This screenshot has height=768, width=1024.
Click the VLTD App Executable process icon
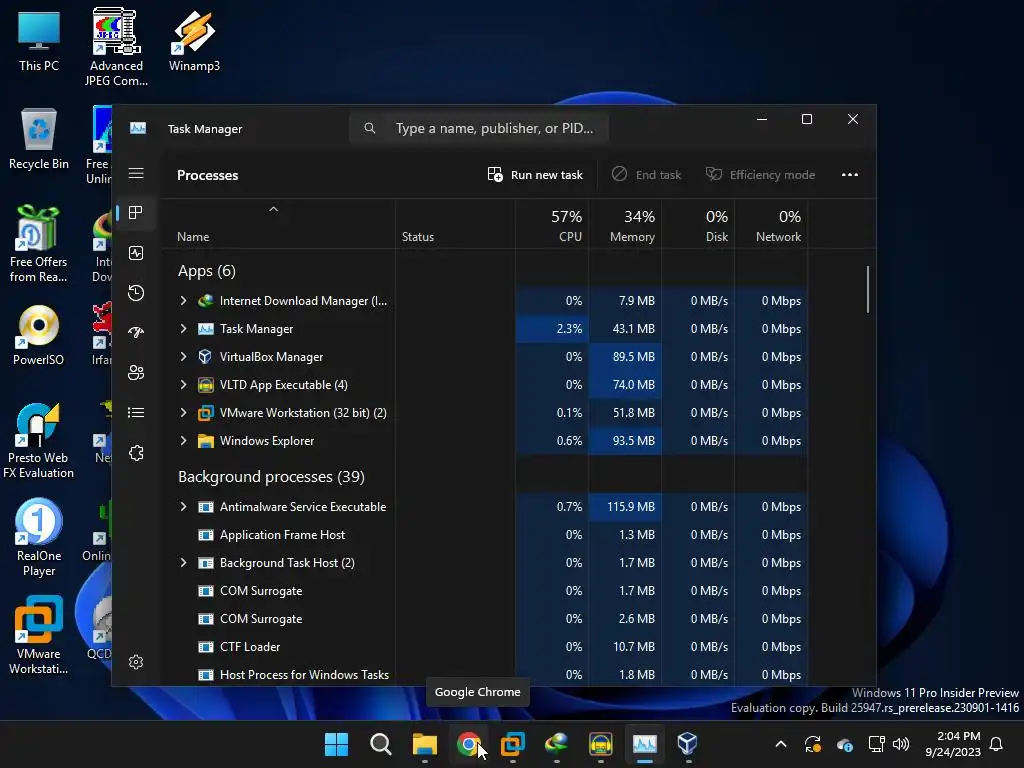[x=206, y=385]
